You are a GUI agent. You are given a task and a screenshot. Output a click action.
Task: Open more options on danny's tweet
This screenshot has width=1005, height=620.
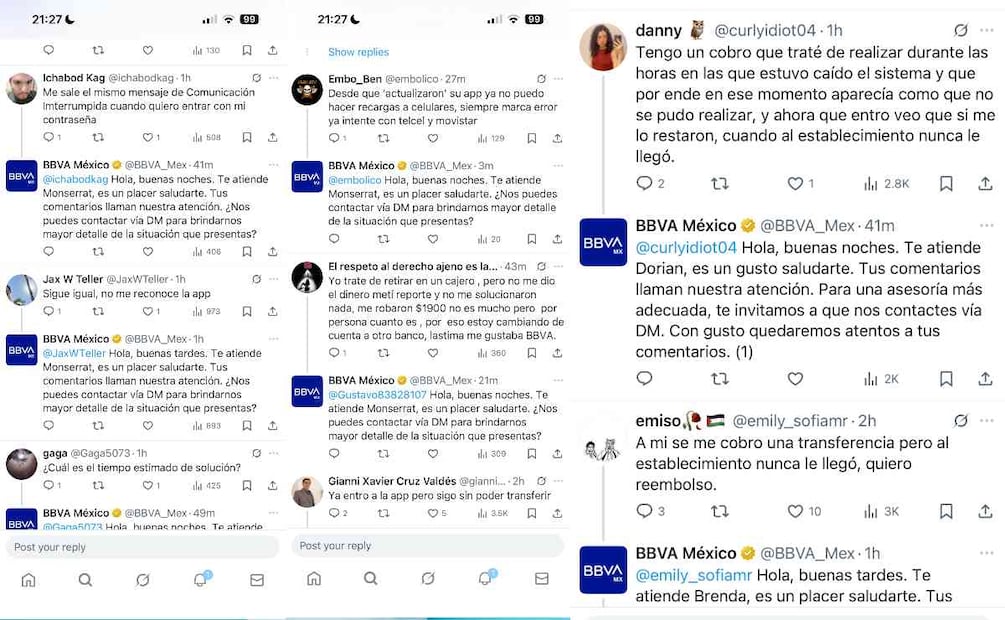point(986,30)
